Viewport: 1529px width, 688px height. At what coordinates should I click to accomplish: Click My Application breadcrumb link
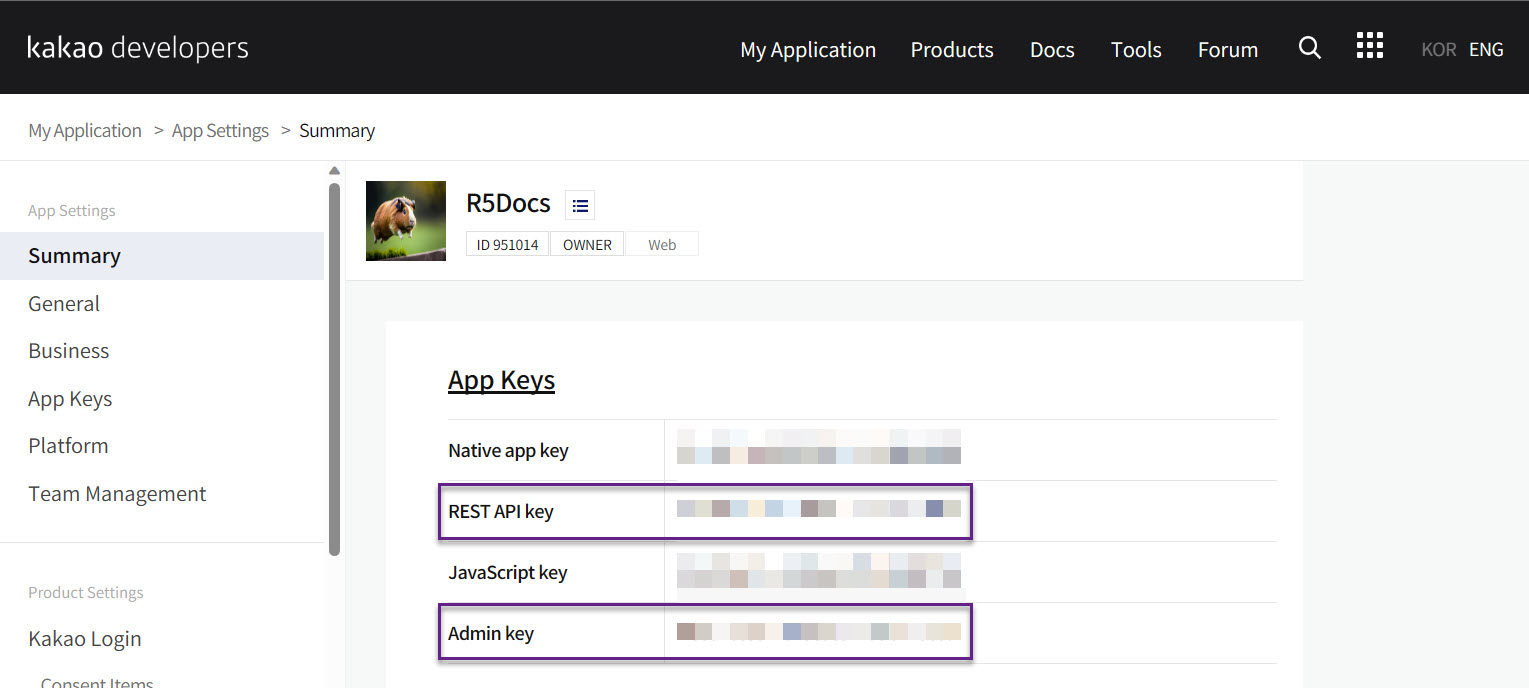tap(85, 131)
